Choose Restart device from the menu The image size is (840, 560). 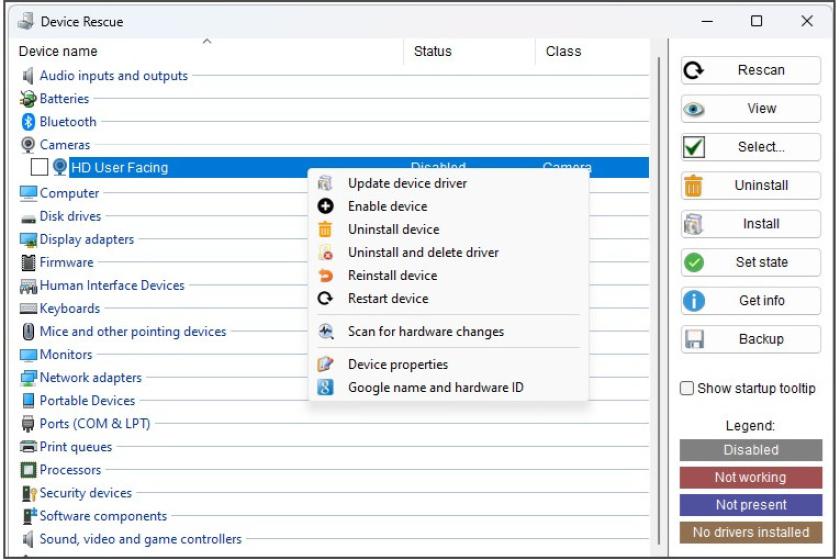click(x=448, y=298)
